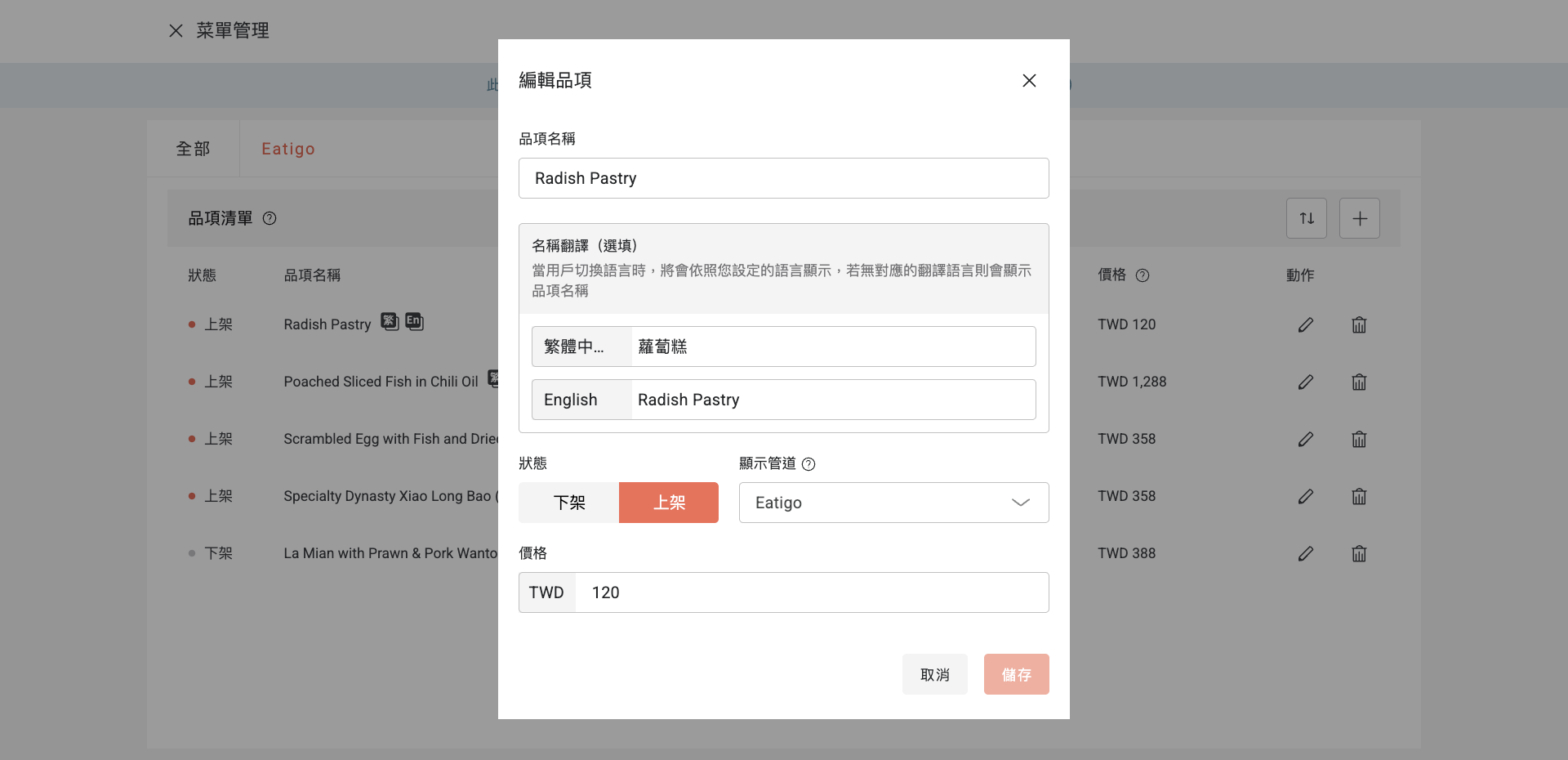Open the Eatigo display channel dropdown
The width and height of the screenshot is (1568, 760).
893,503
